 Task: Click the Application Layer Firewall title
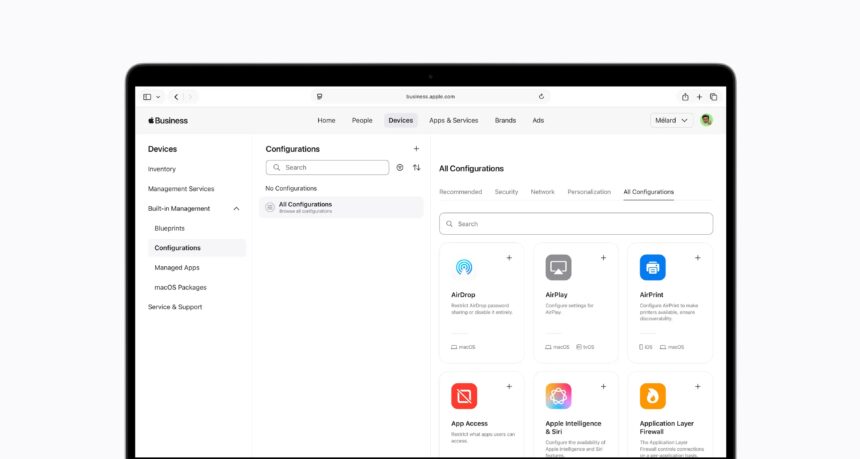click(x=666, y=428)
